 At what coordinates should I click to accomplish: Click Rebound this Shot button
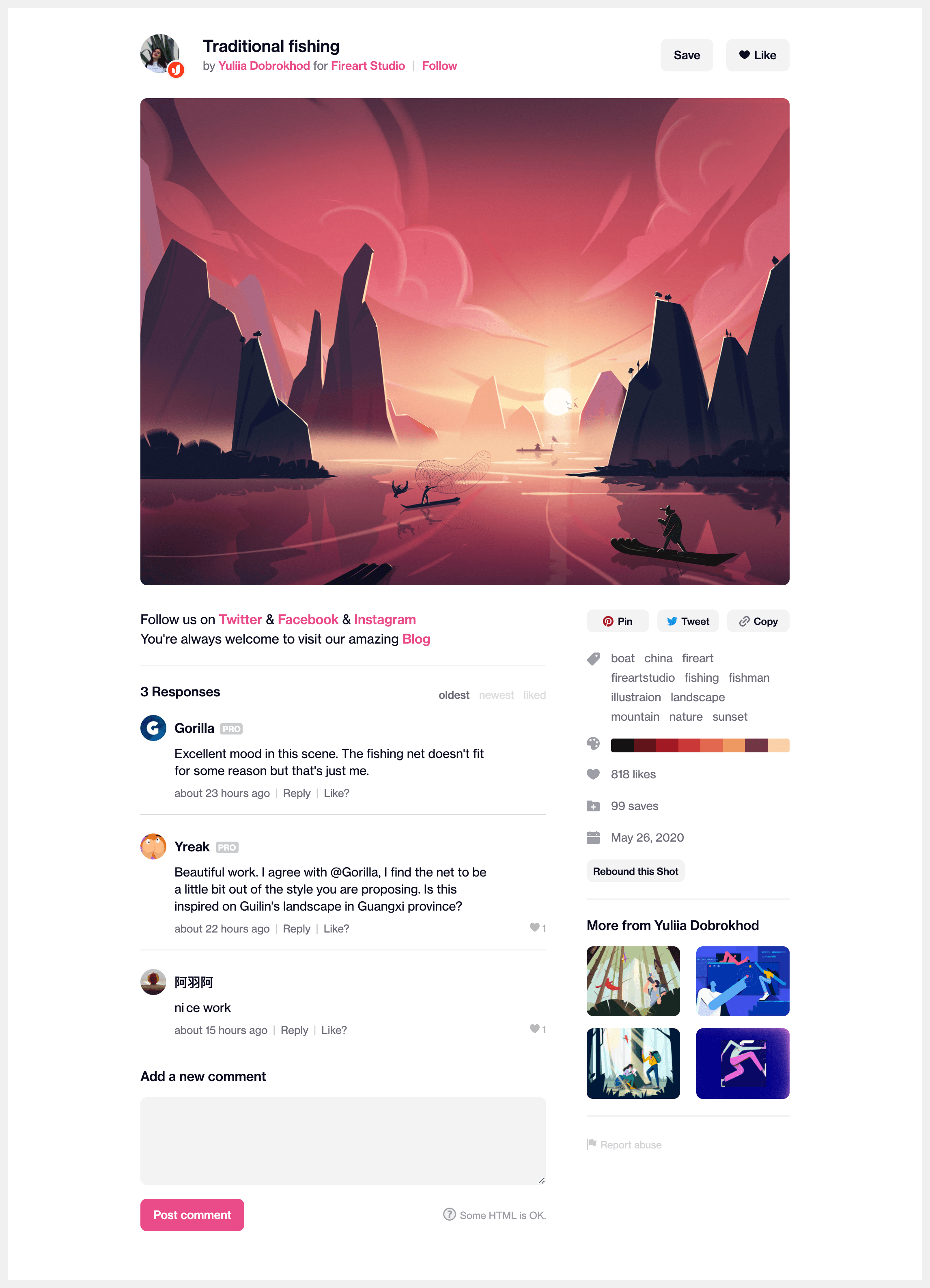pyautogui.click(x=635, y=871)
